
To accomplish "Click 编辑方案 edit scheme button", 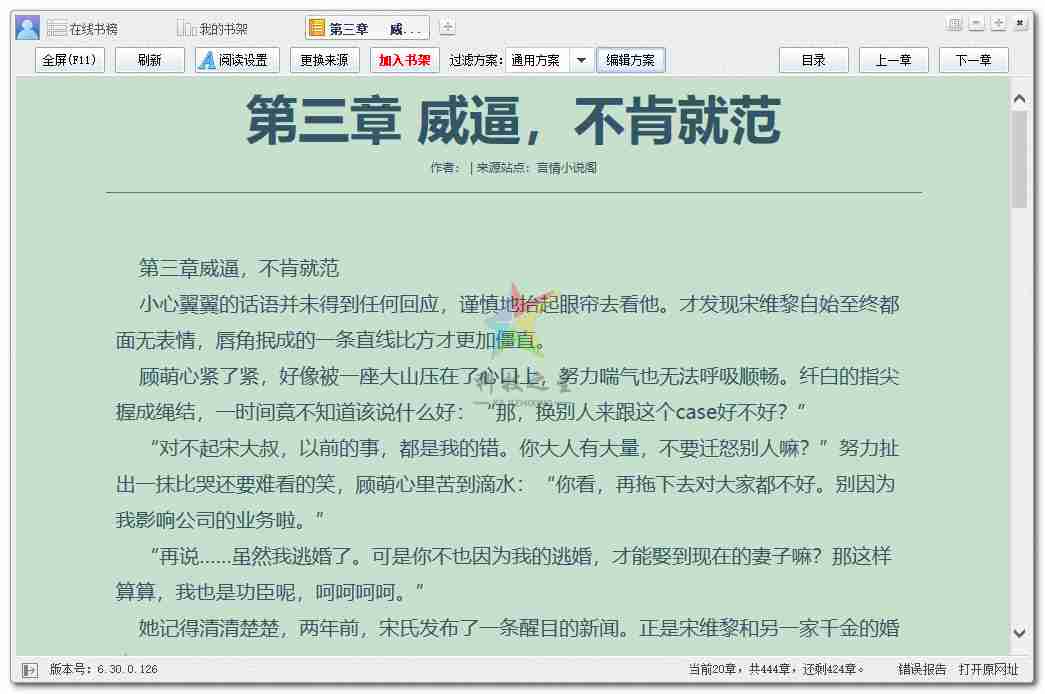I will 630,60.
